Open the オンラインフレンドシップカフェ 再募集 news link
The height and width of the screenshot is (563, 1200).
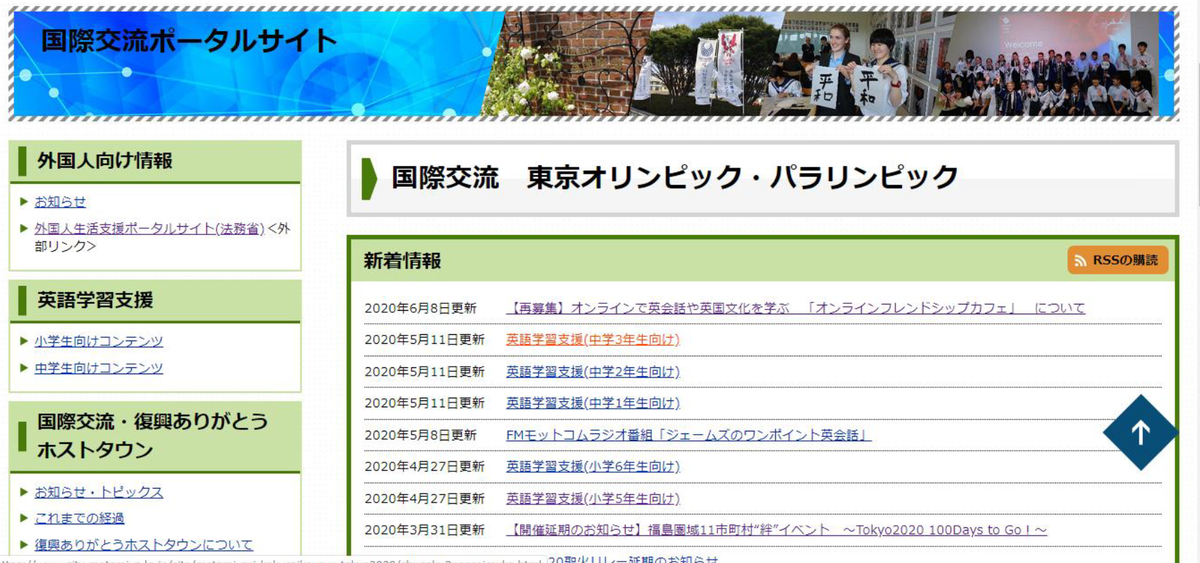795,308
